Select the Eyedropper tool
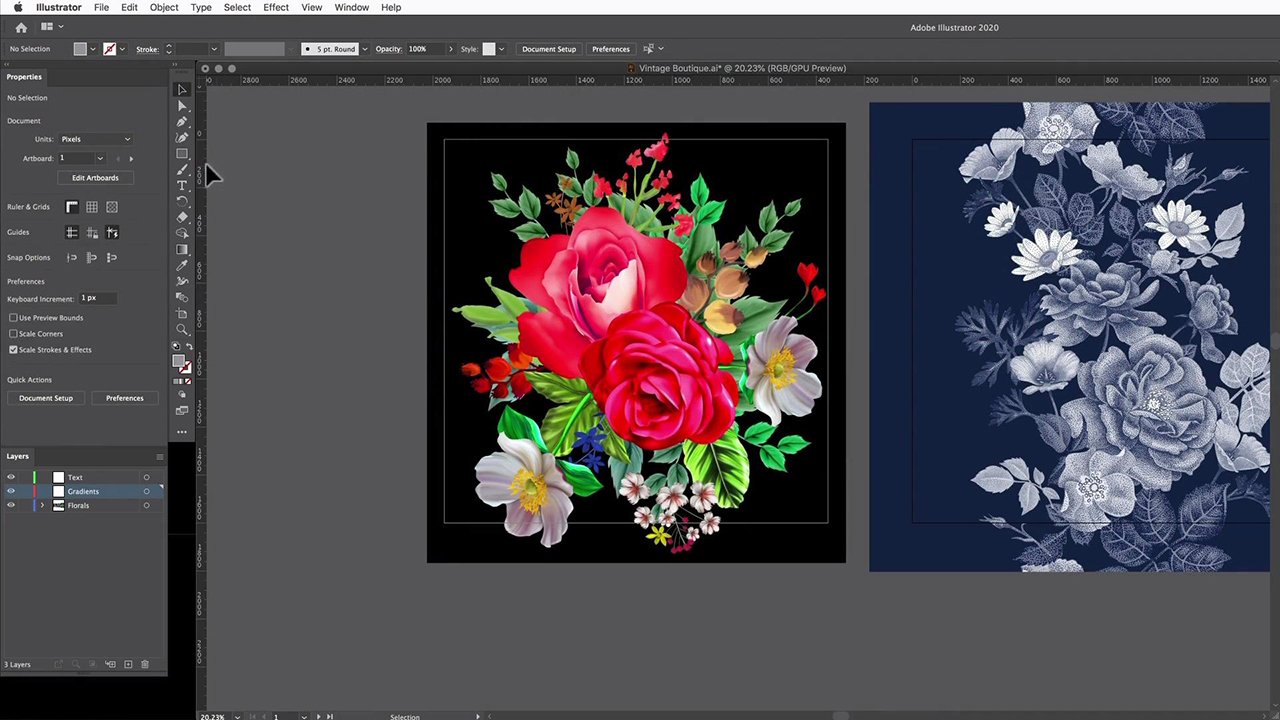Image resolution: width=1280 pixels, height=720 pixels. [182, 266]
